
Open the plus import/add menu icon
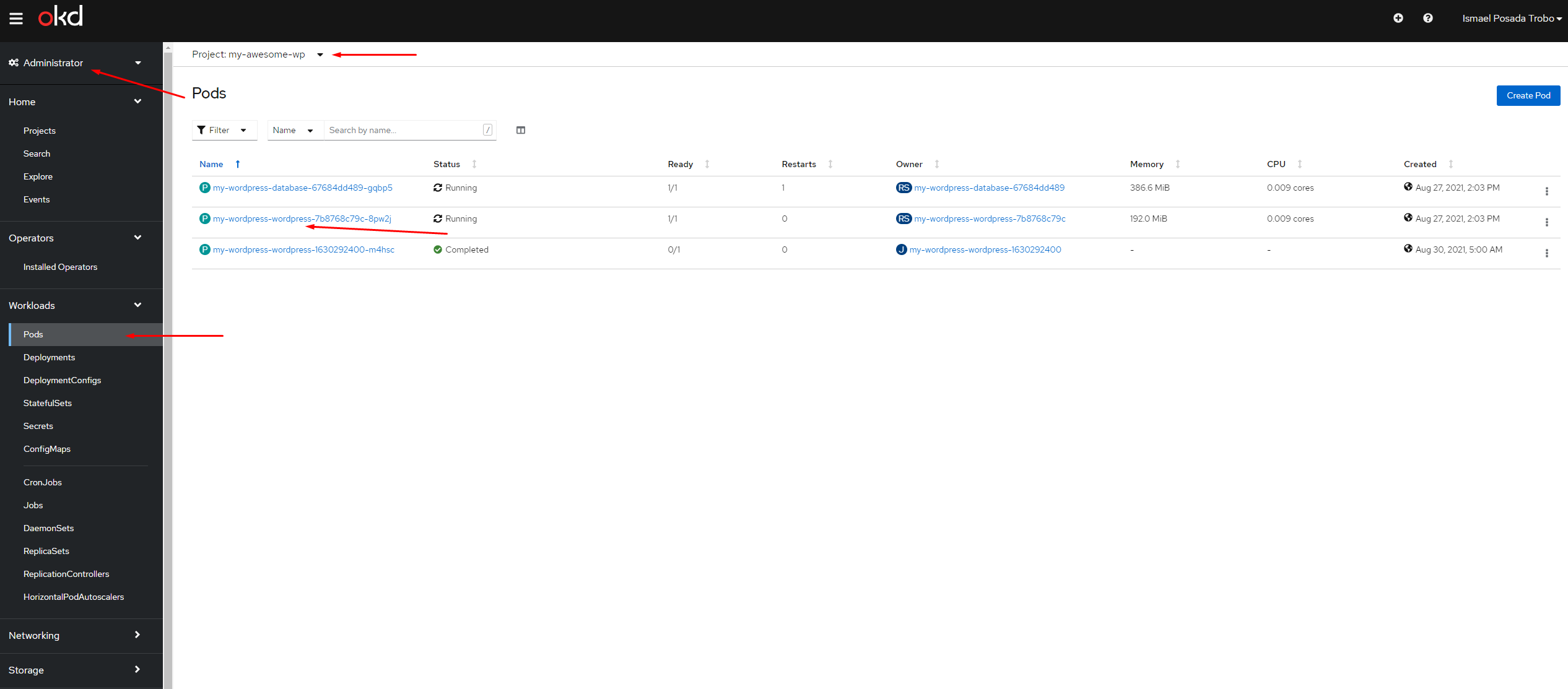pyautogui.click(x=1398, y=18)
